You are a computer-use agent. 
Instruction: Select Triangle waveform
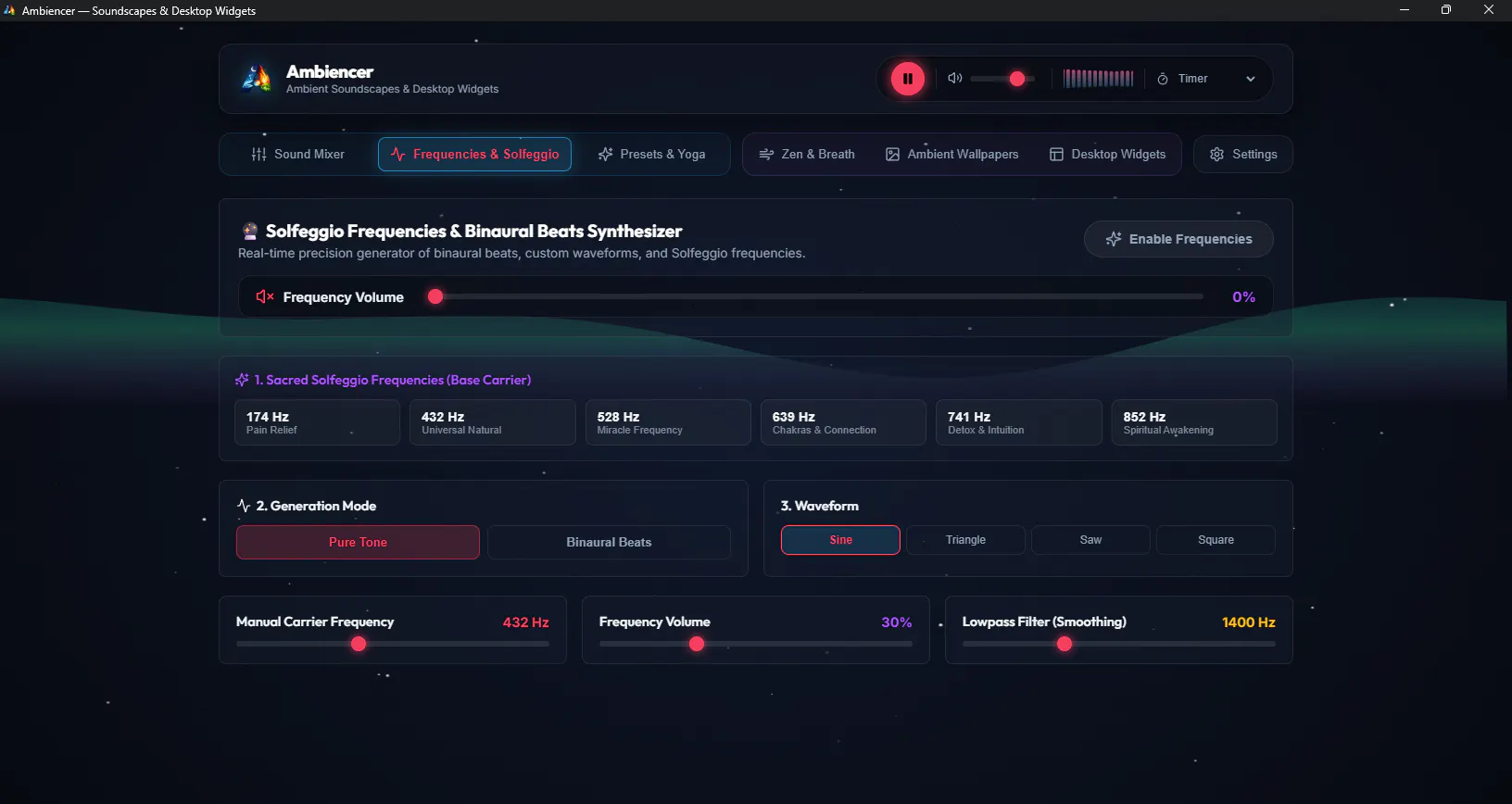pyautogui.click(x=965, y=540)
